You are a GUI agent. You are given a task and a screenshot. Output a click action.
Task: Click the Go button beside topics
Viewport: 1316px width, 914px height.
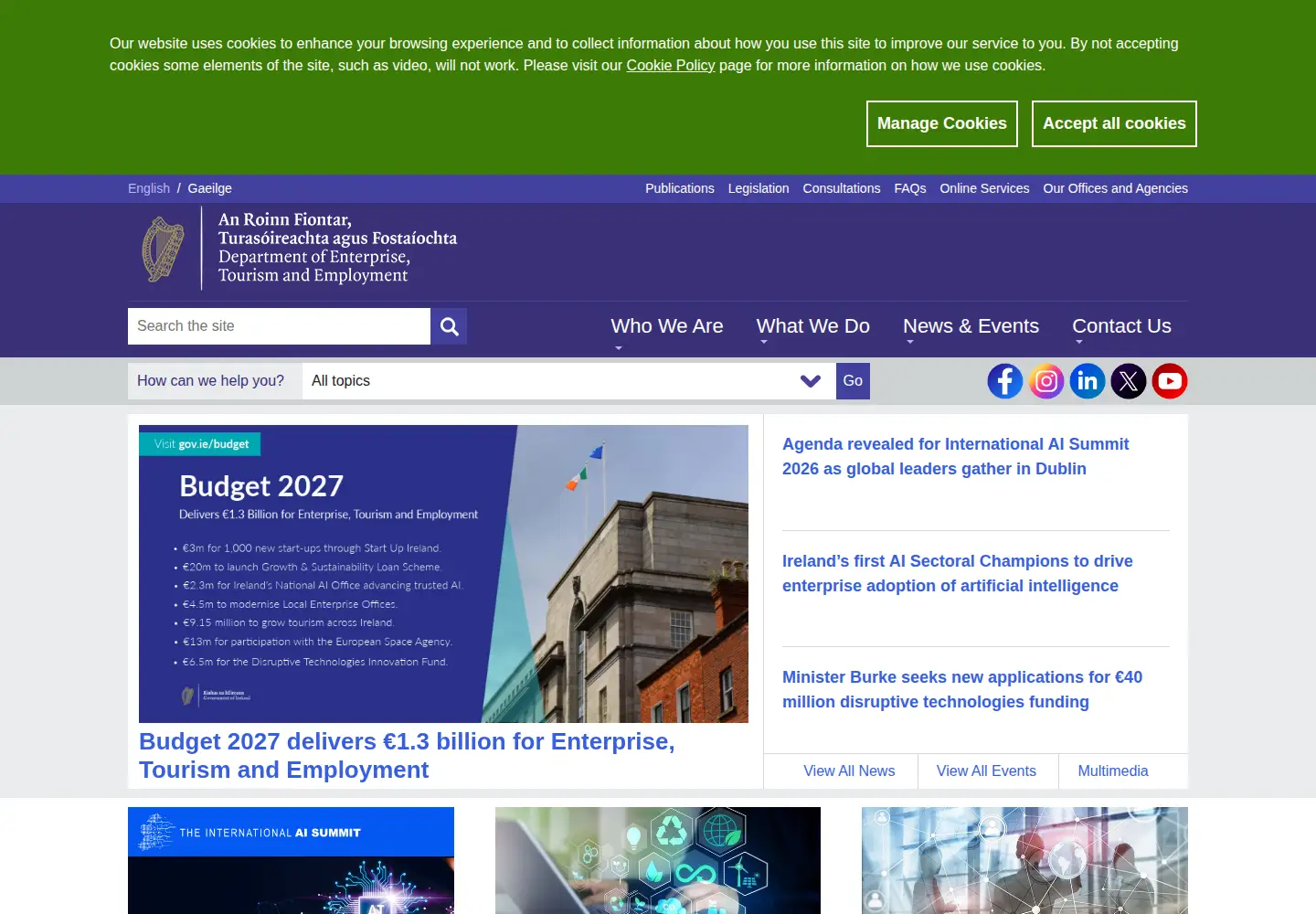pos(853,381)
